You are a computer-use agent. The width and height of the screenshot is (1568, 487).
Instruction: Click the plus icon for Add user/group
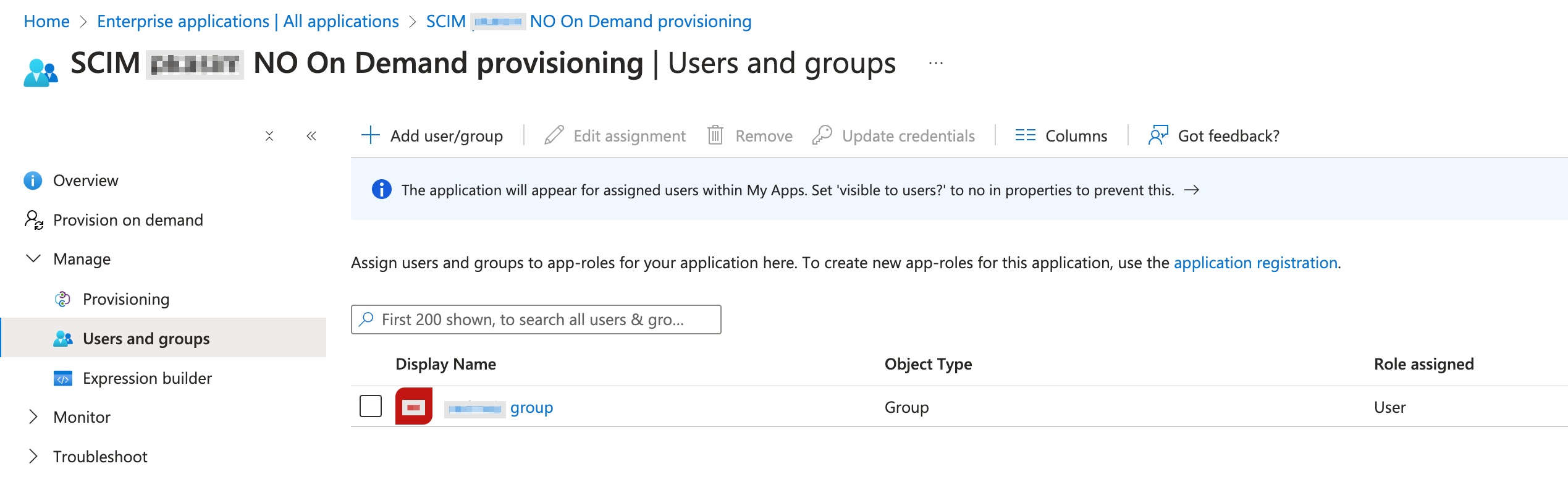pos(371,135)
